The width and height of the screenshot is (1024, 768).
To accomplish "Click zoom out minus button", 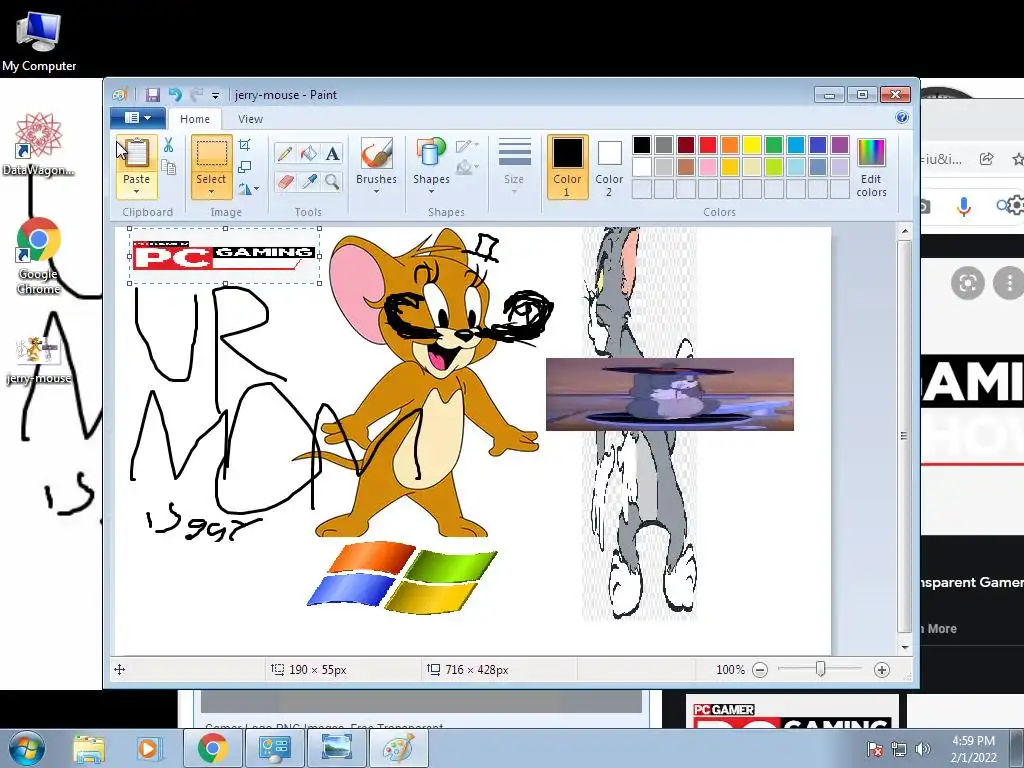I will (x=760, y=670).
